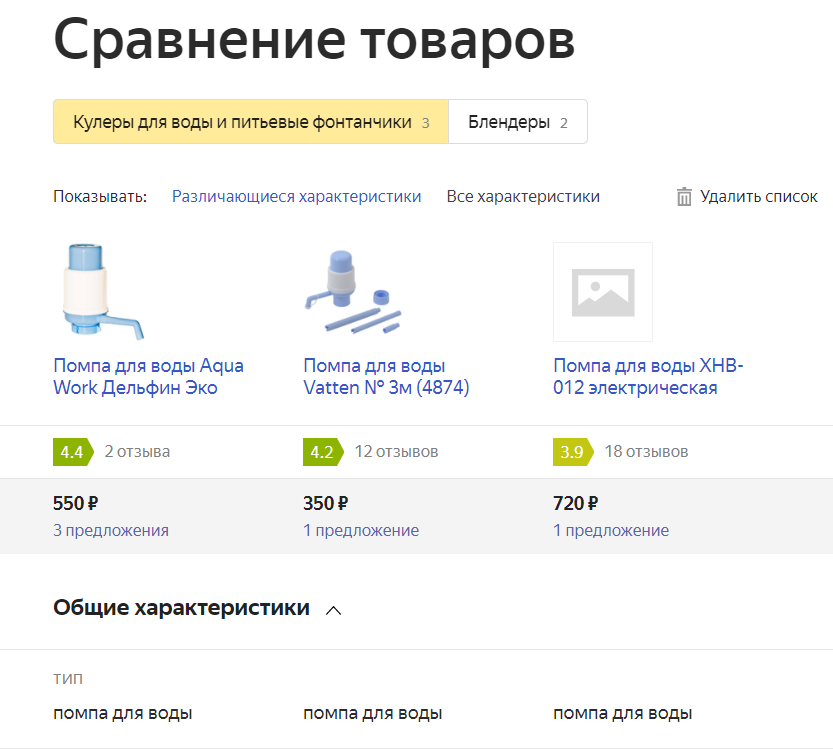
Task: Click the 3.9 rating badge
Action: 573,452
